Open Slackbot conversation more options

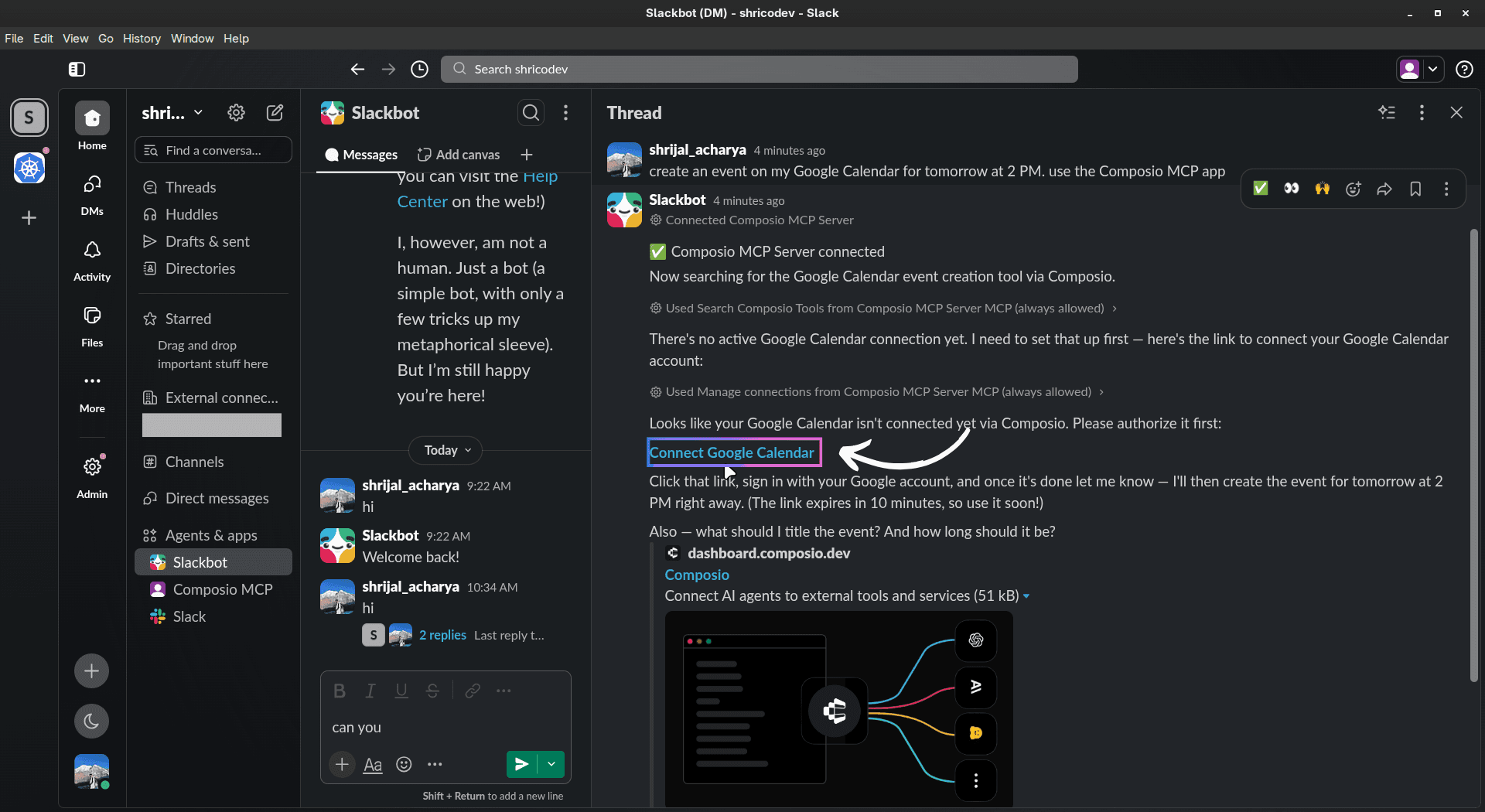(x=566, y=113)
